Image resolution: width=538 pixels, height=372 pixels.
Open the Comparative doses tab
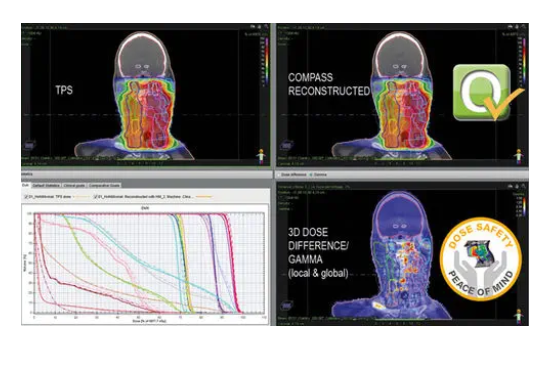tap(104, 185)
